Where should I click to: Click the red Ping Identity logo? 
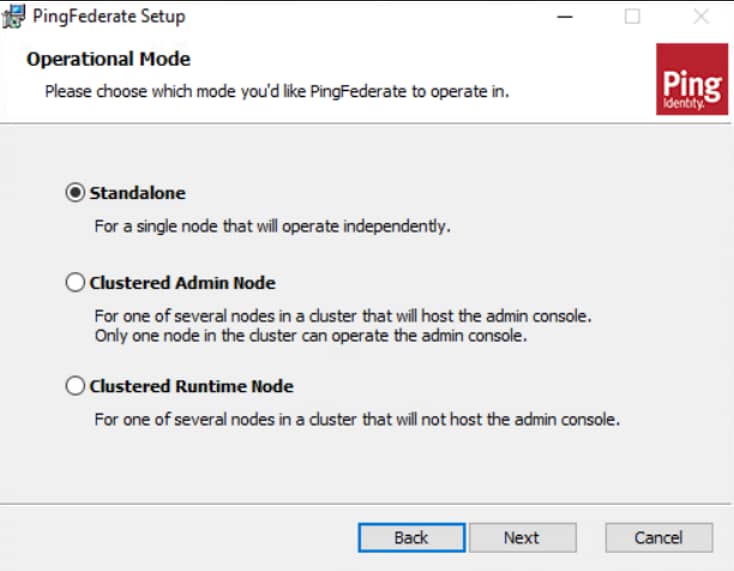click(x=692, y=79)
